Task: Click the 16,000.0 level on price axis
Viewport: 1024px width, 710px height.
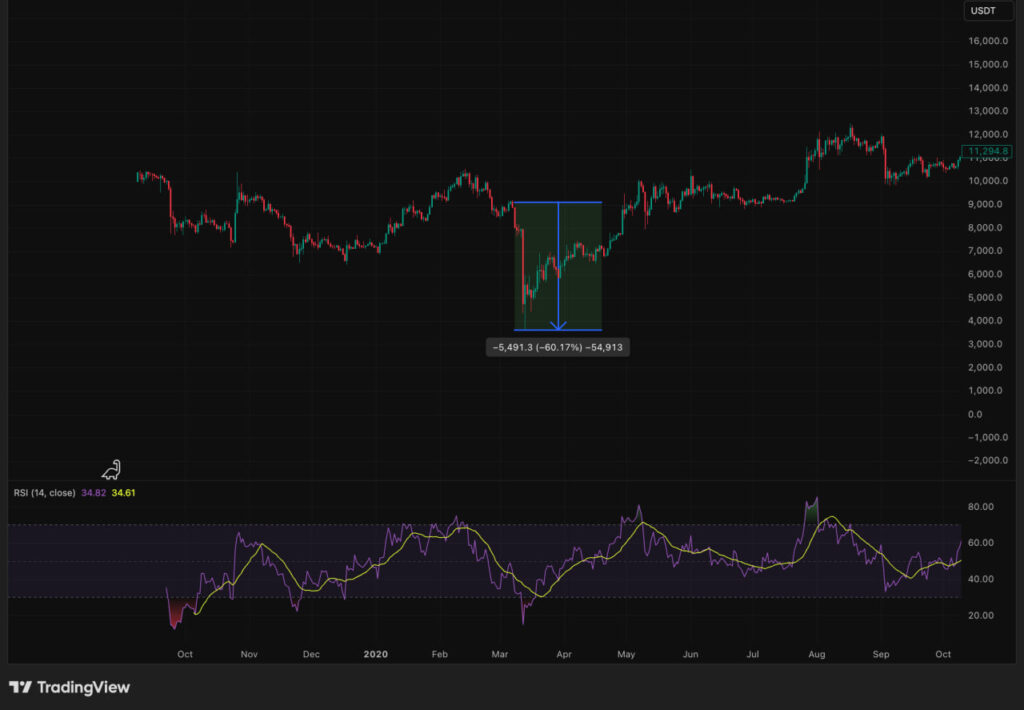Action: 988,42
